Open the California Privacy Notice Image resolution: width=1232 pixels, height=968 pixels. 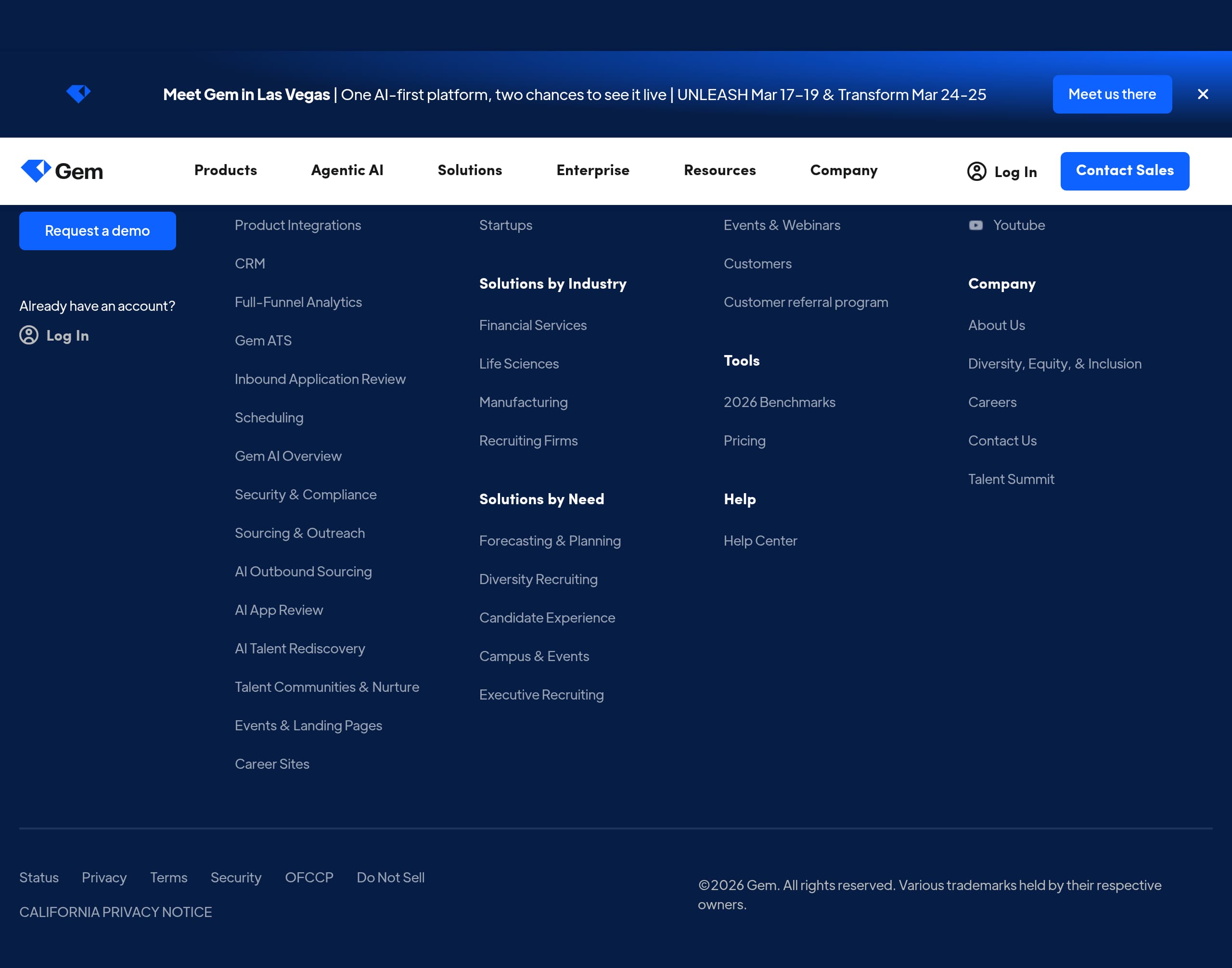click(115, 912)
